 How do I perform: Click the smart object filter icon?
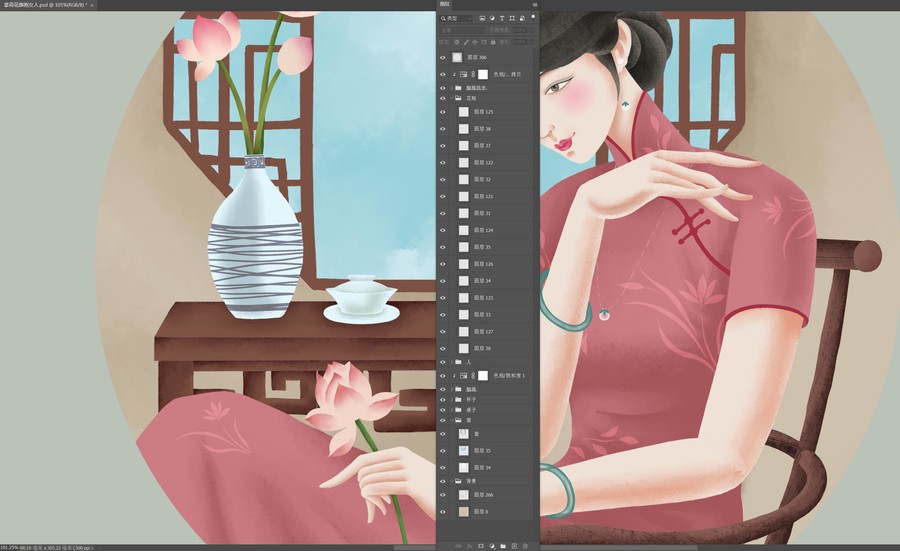522,18
